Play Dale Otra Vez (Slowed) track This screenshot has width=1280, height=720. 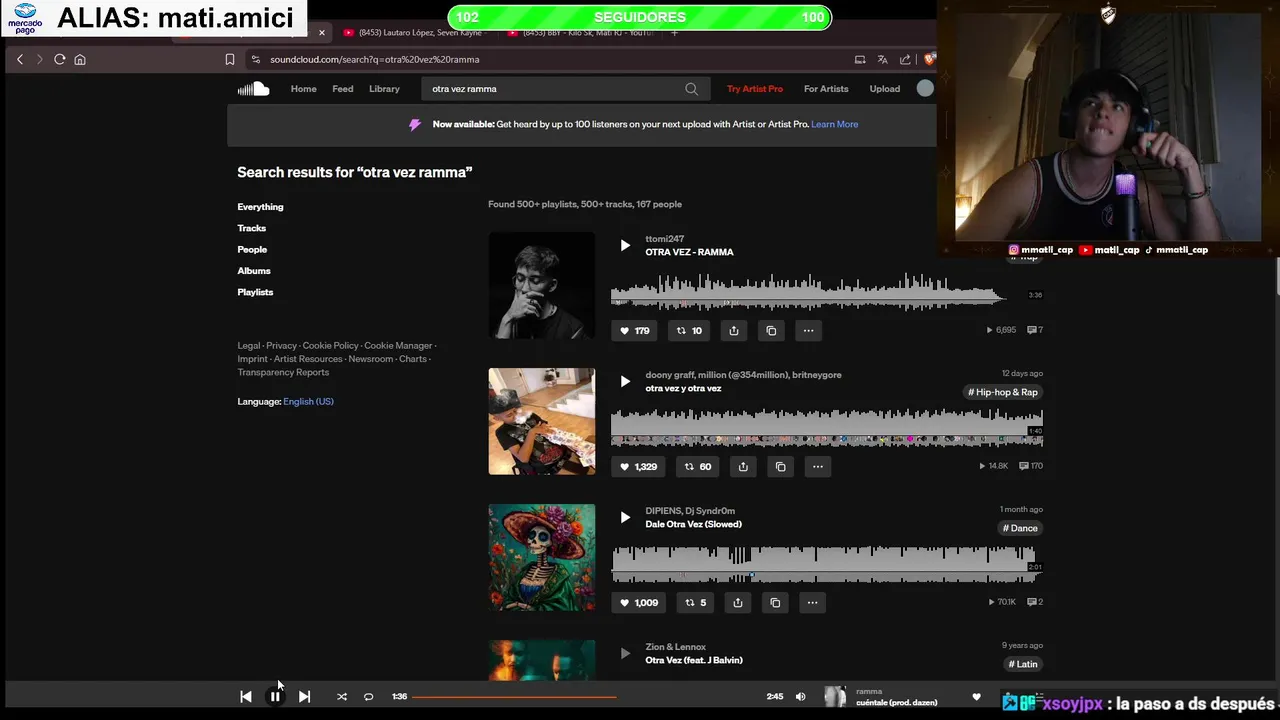625,517
